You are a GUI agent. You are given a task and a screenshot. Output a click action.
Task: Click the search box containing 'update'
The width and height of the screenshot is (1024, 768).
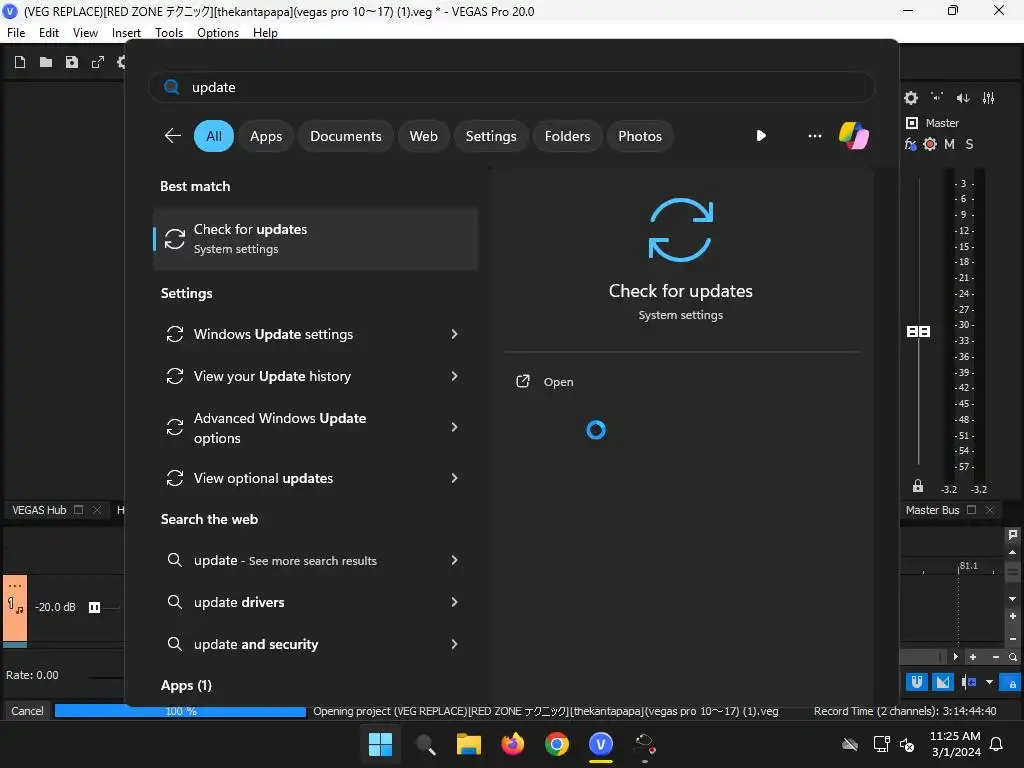pos(511,87)
